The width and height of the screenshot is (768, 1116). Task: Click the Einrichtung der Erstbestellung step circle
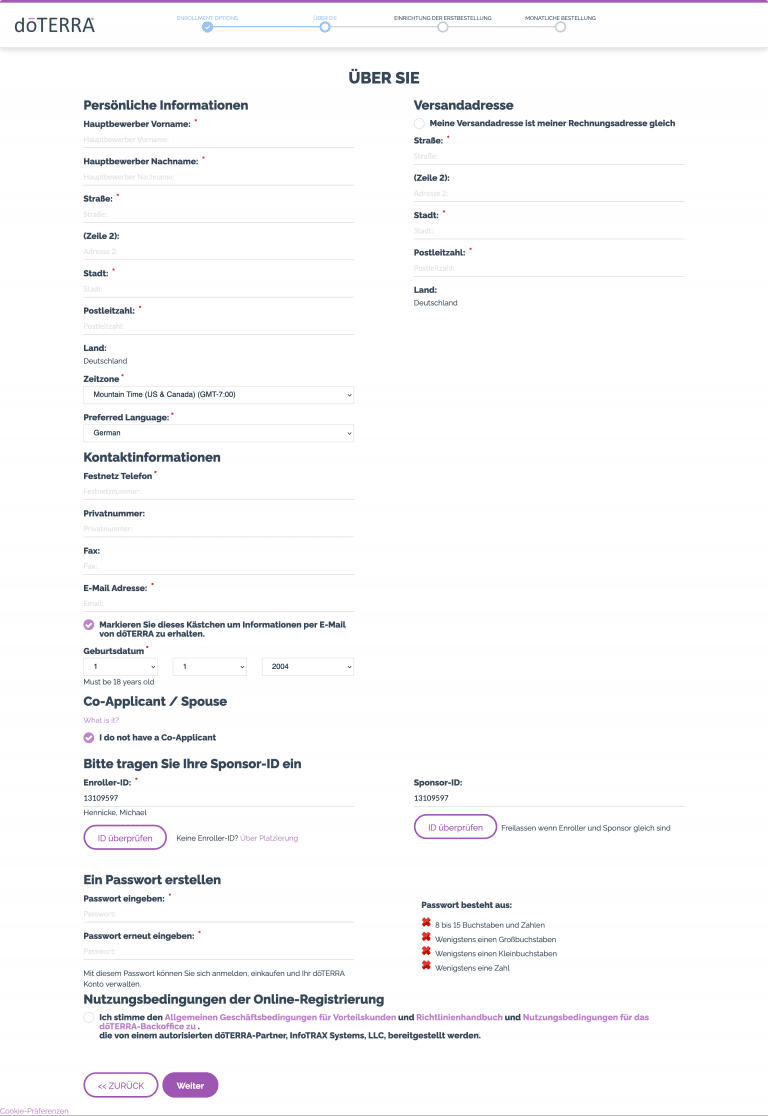pos(442,27)
